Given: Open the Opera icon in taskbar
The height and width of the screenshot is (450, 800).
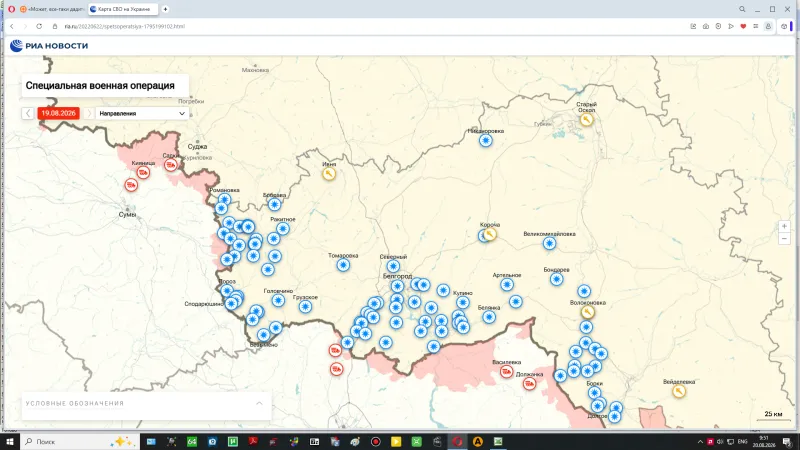Looking at the screenshot, I should click(x=457, y=441).
